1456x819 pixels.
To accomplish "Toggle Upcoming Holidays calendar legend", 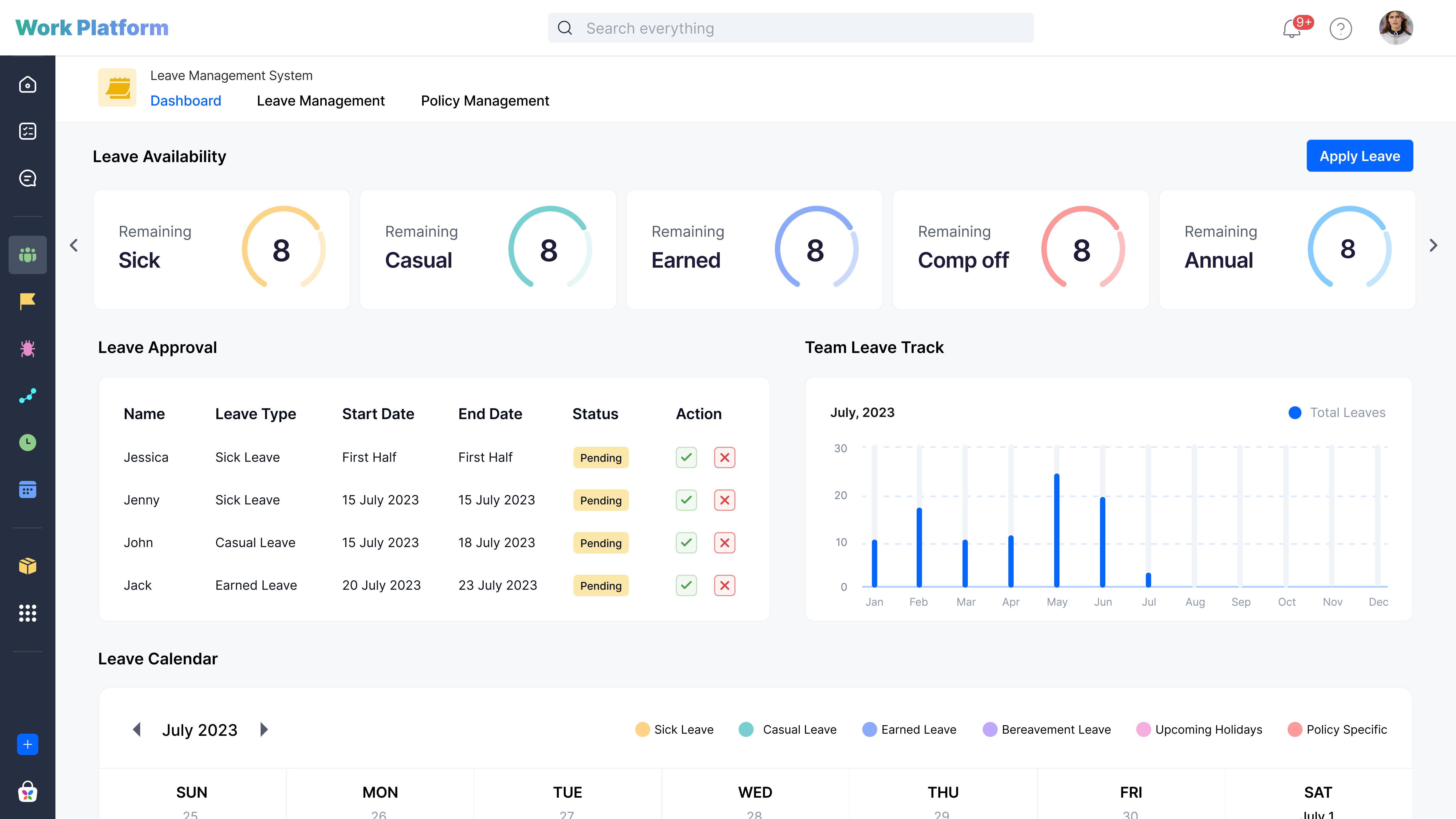I will [1199, 730].
